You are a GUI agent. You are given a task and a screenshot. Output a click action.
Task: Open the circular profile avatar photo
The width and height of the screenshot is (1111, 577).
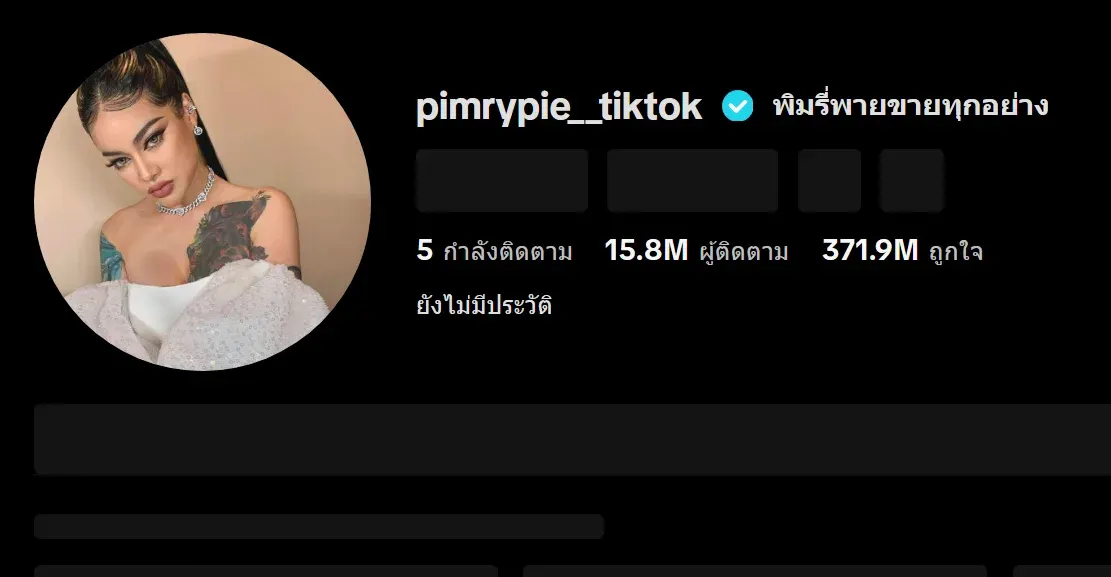coord(203,201)
